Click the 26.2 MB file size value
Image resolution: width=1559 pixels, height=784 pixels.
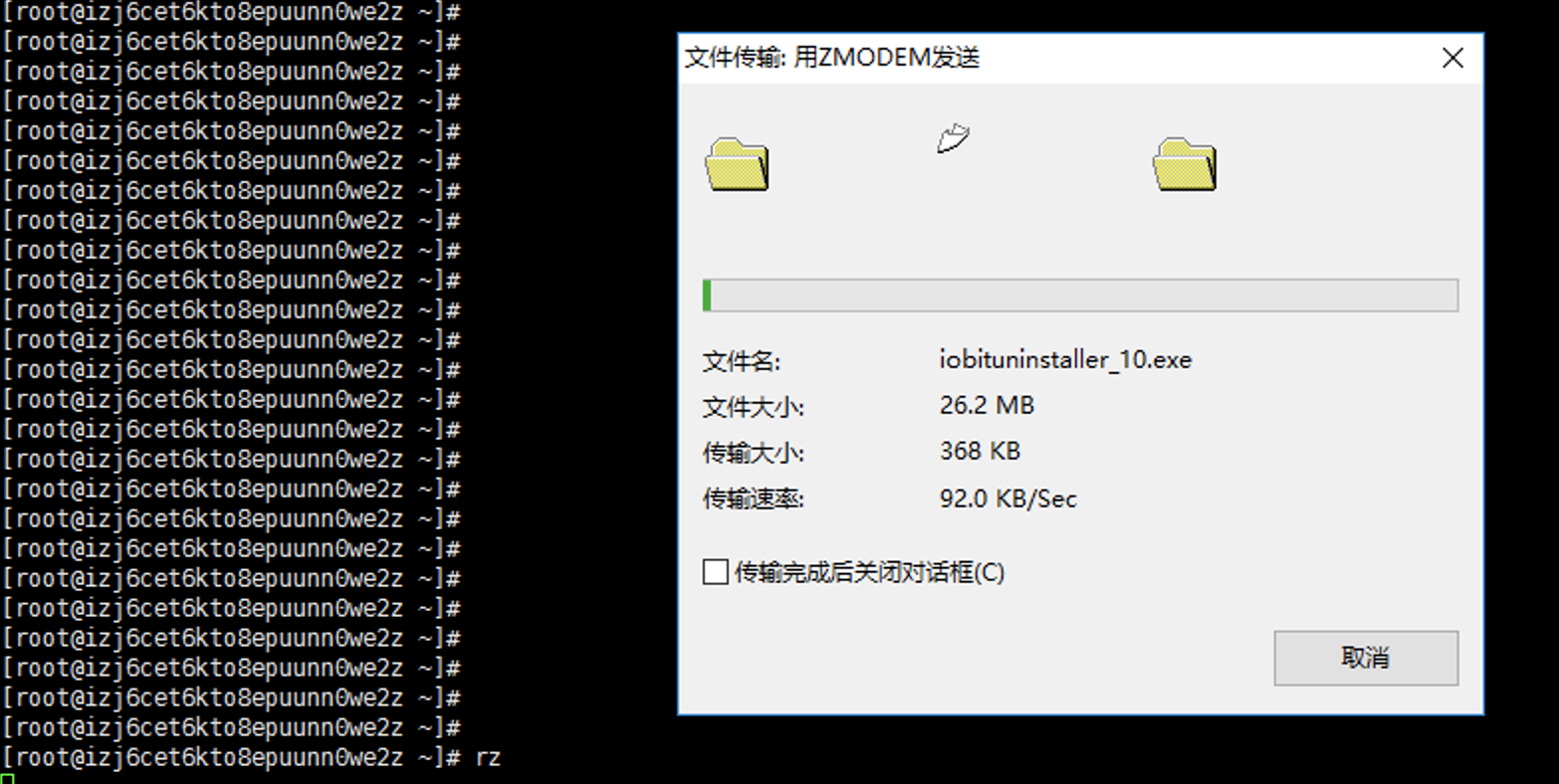[x=987, y=405]
